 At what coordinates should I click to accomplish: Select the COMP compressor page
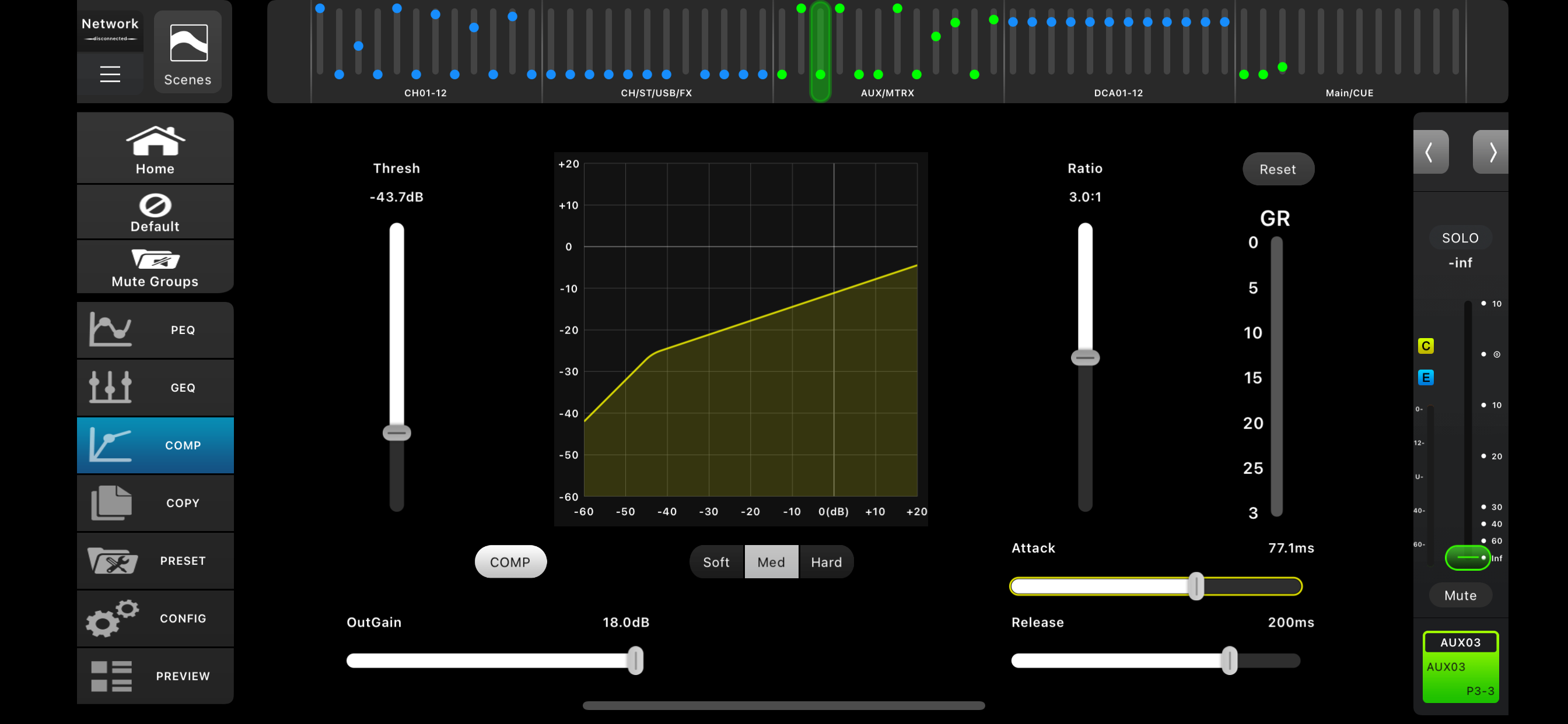pyautogui.click(x=155, y=445)
